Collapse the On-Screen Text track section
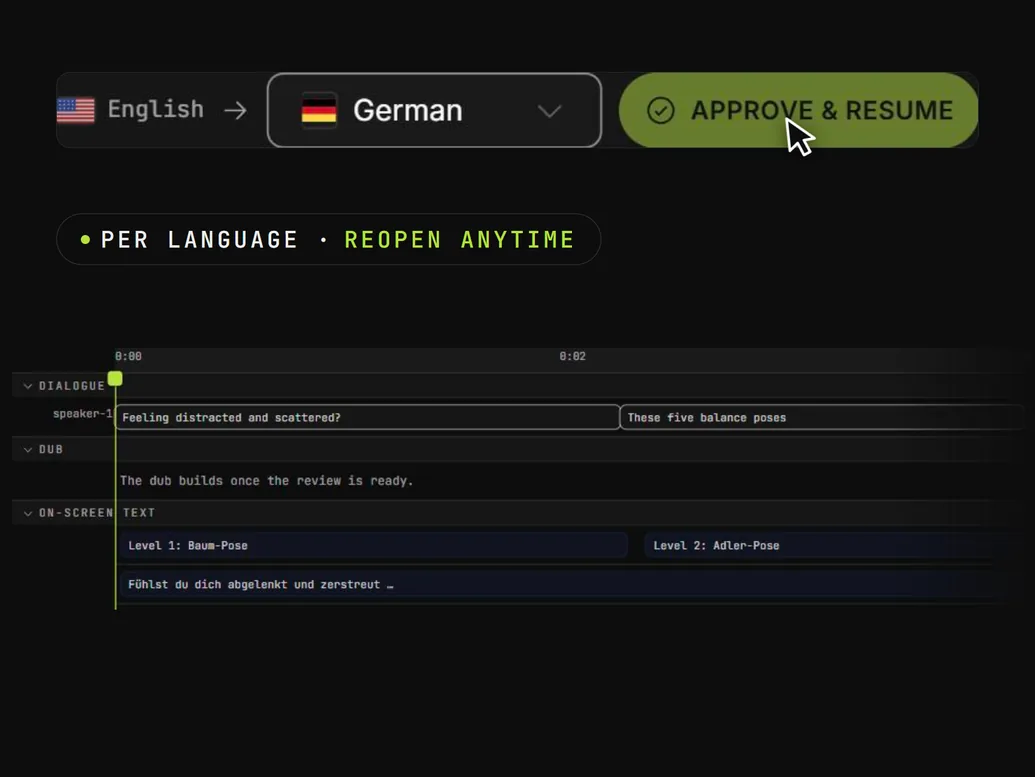 pyautogui.click(x=28, y=513)
